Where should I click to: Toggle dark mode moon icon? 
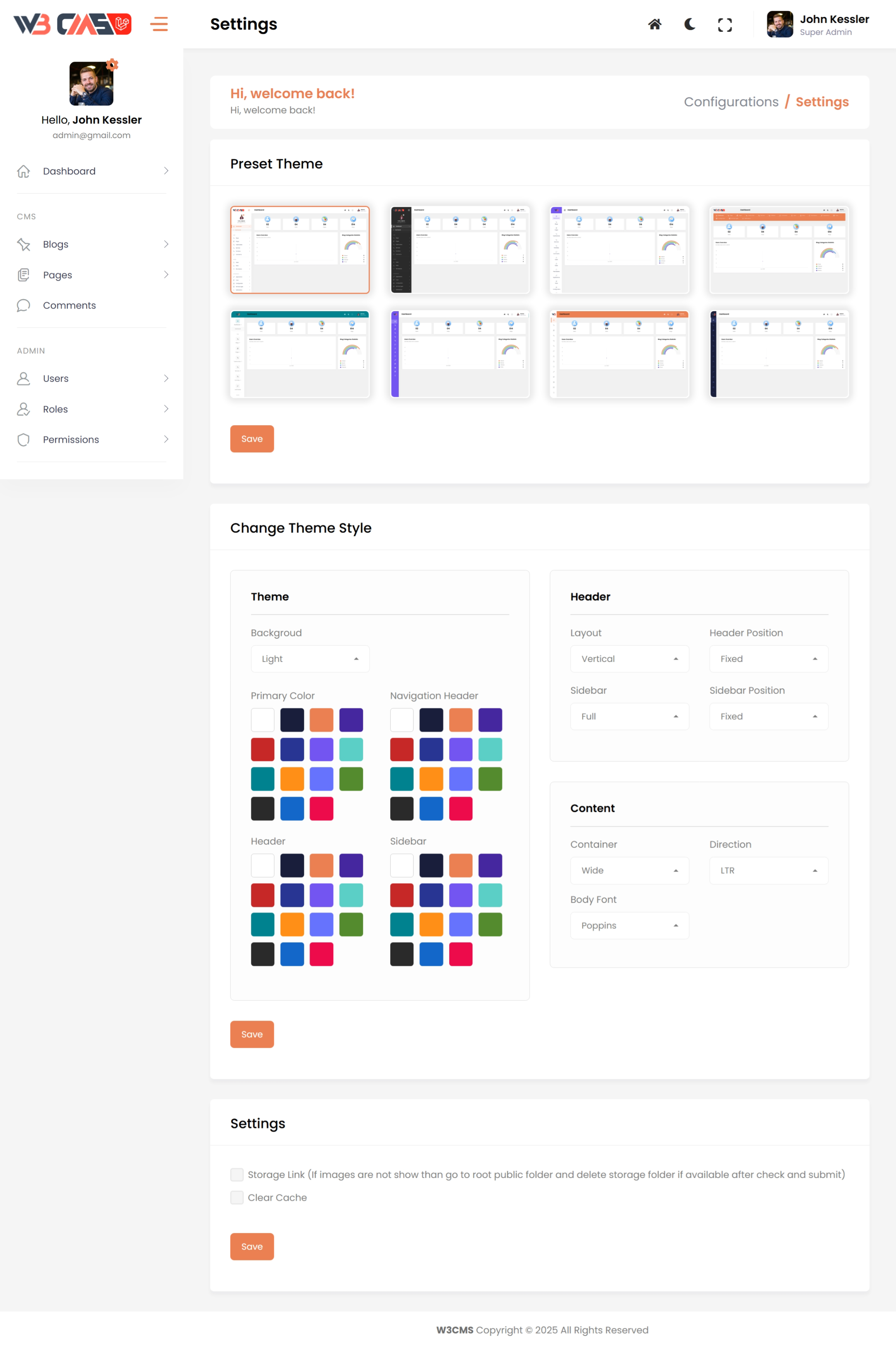[690, 24]
